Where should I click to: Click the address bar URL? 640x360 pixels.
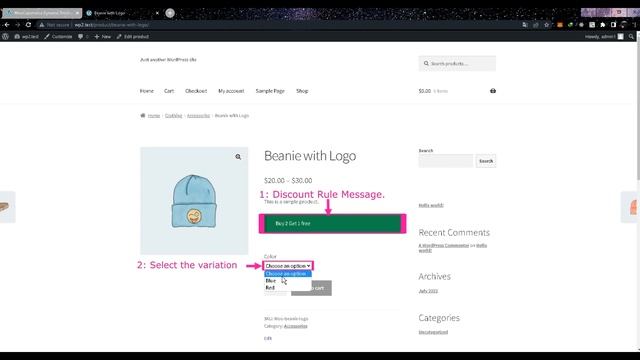(x=111, y=25)
